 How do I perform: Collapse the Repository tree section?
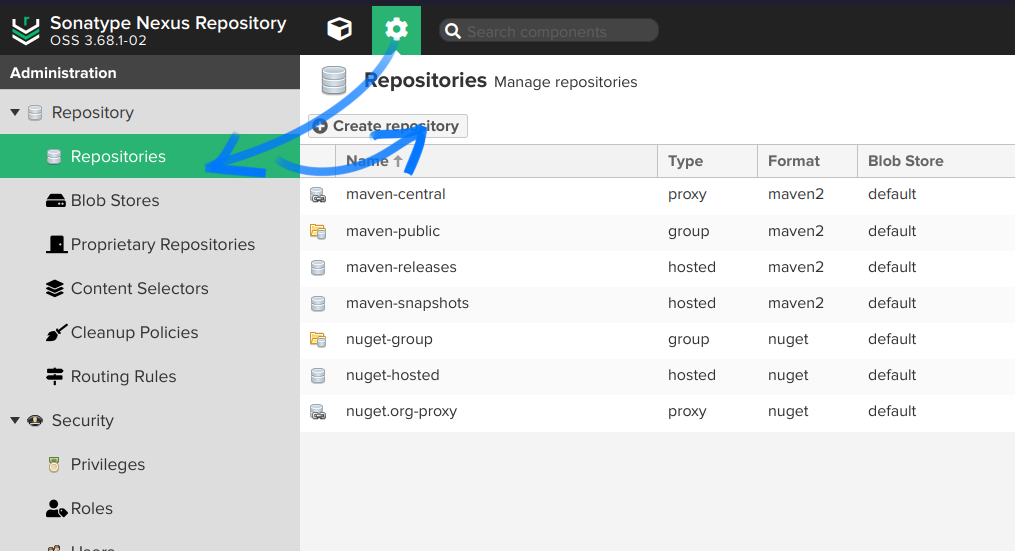click(x=15, y=113)
